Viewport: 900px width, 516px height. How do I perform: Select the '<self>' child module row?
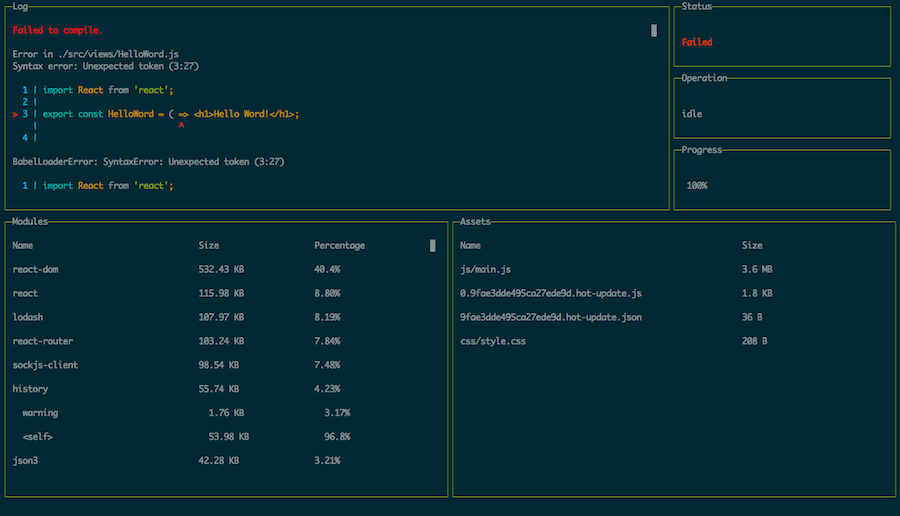(x=221, y=437)
